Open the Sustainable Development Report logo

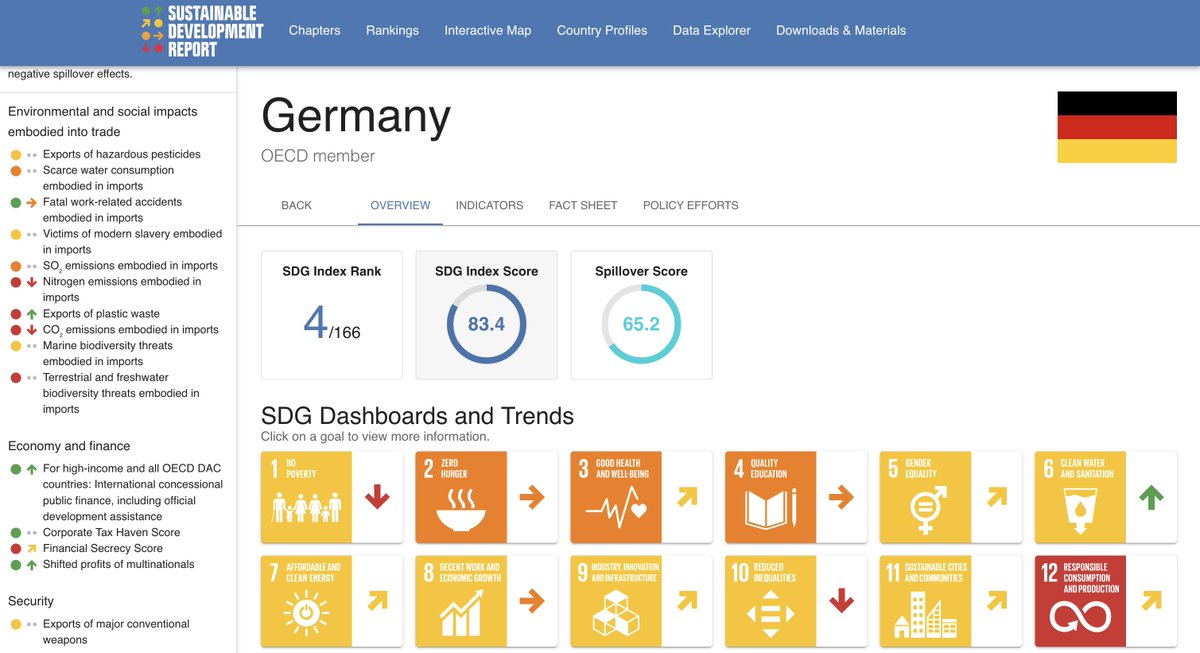(x=202, y=30)
